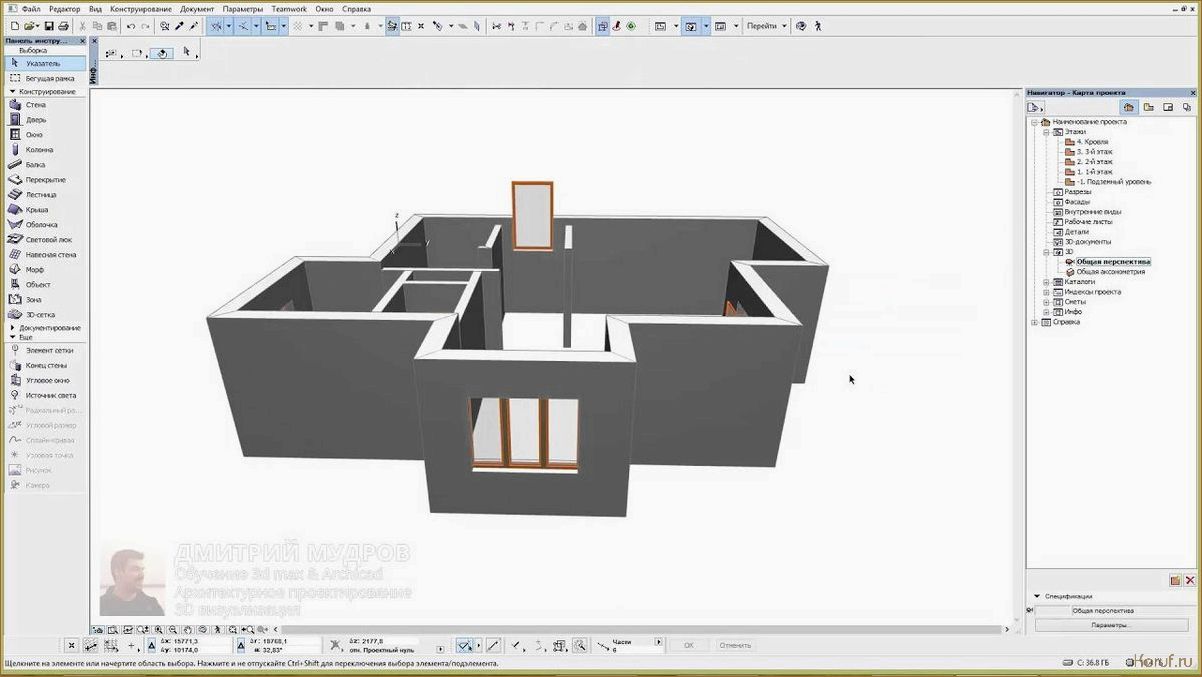The width and height of the screenshot is (1202, 677).
Task: Click the New file icon in toolbar
Action: click(13, 26)
